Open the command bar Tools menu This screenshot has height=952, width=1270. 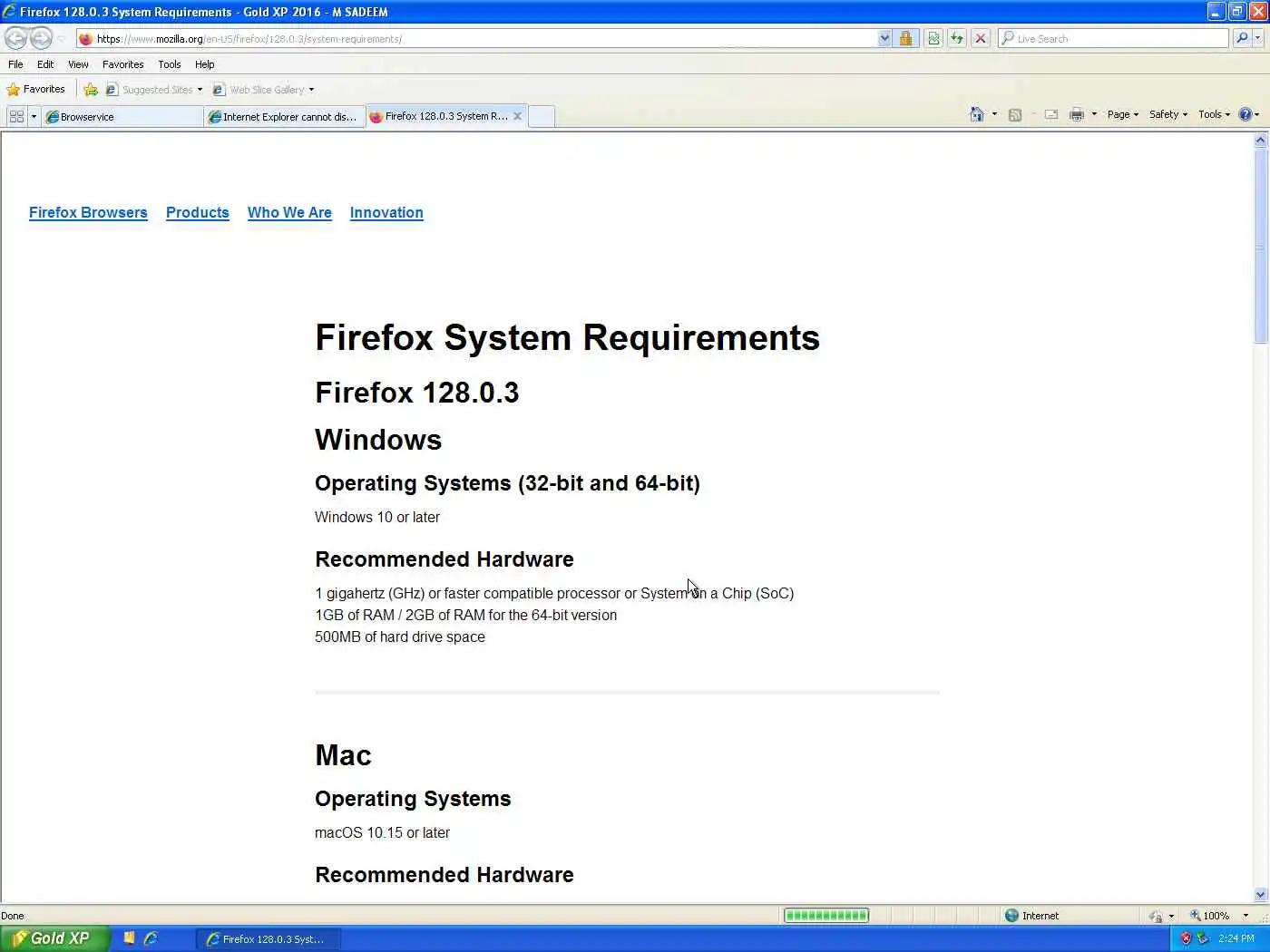[x=1214, y=114]
